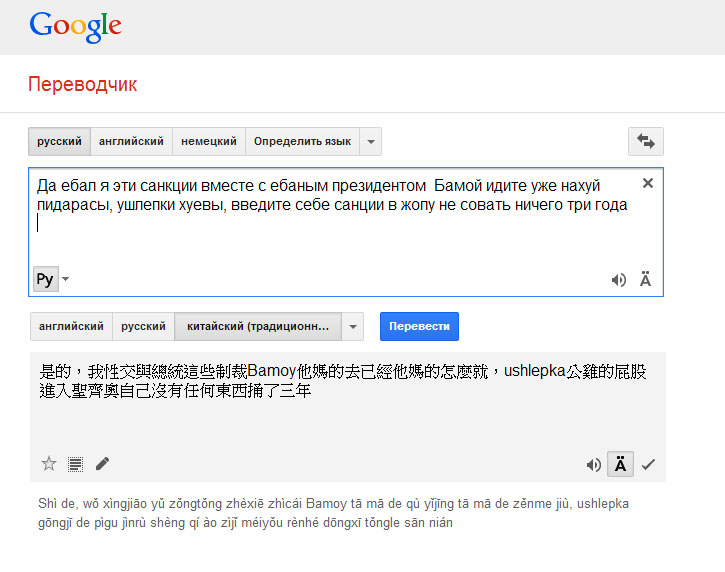Select английский as target language
Image resolution: width=725 pixels, height=572 pixels.
[71, 326]
